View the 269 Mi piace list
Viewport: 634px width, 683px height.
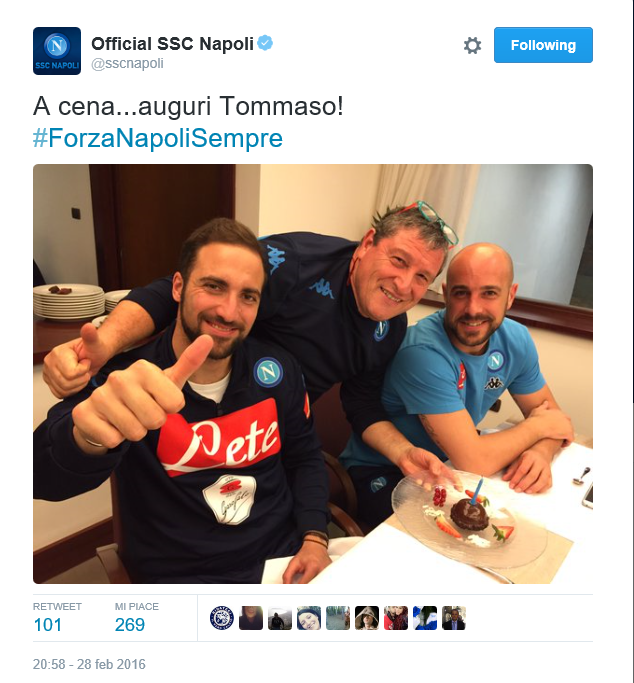click(x=137, y=618)
